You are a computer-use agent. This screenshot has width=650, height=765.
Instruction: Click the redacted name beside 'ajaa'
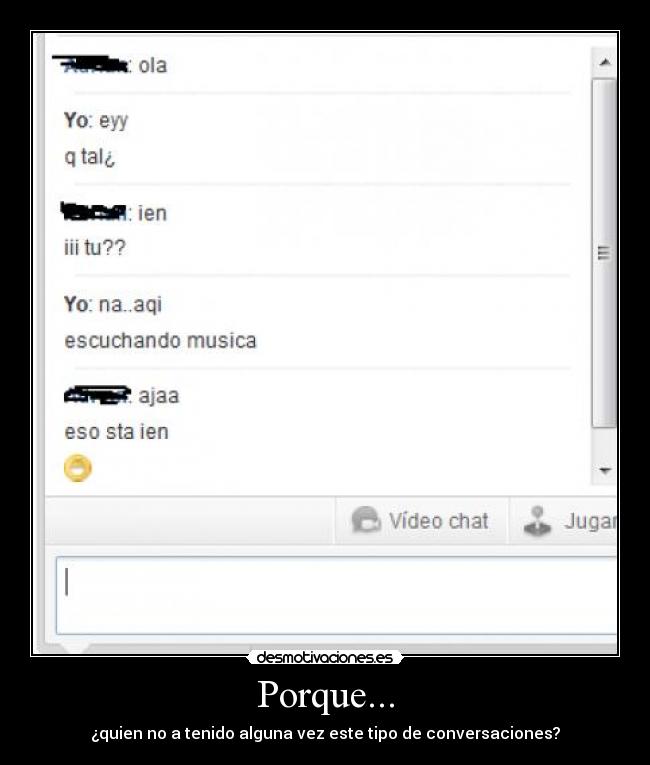coord(98,395)
